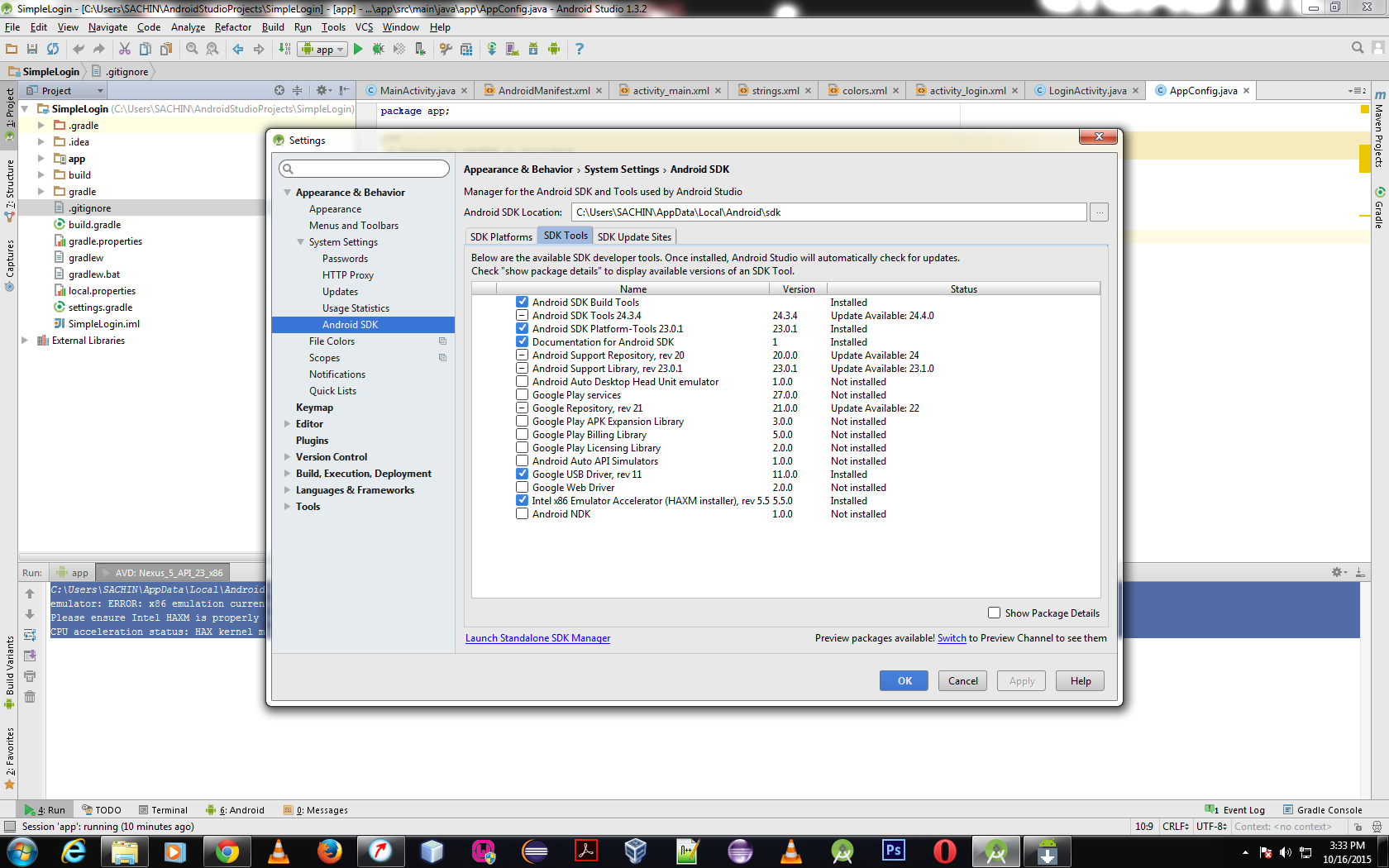
Task: Switch to the SDK Update Sites tab
Action: pos(634,236)
